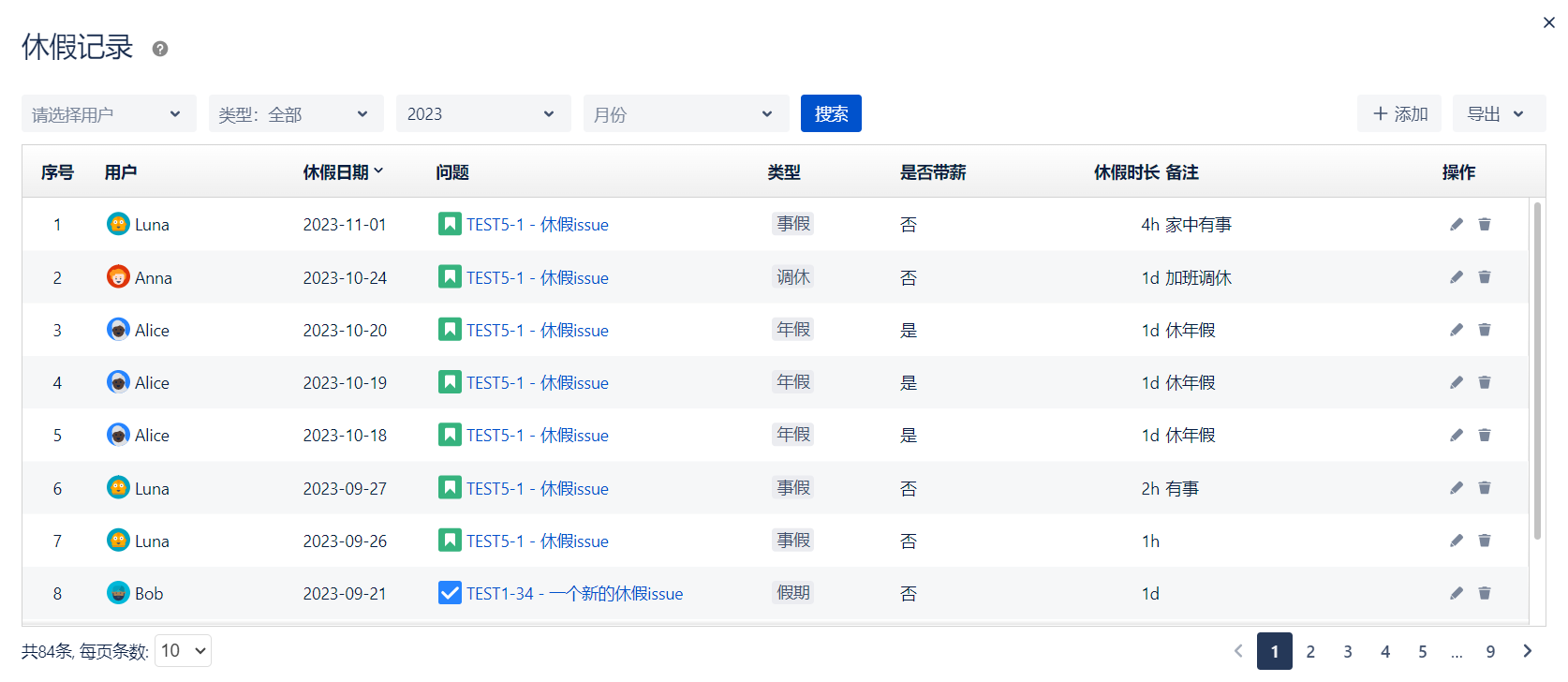Click pencil edit icon for row 3
The height and width of the screenshot is (682, 1568).
[x=1456, y=330]
